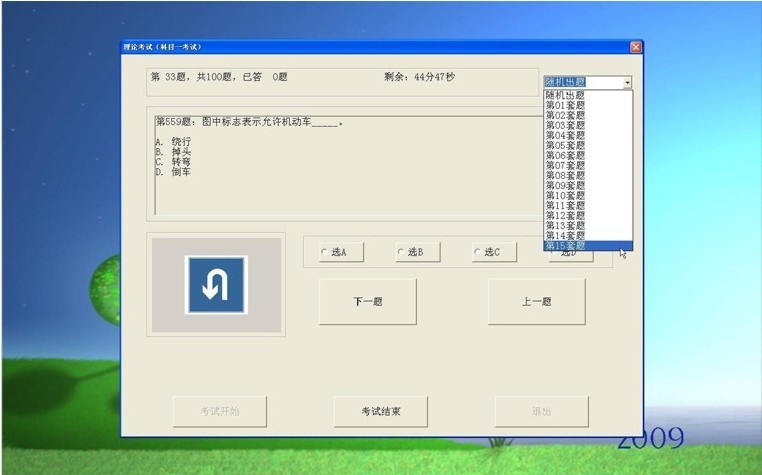Choose 第04套题 from the list
Screen dimensions: 762x475
(x=588, y=135)
